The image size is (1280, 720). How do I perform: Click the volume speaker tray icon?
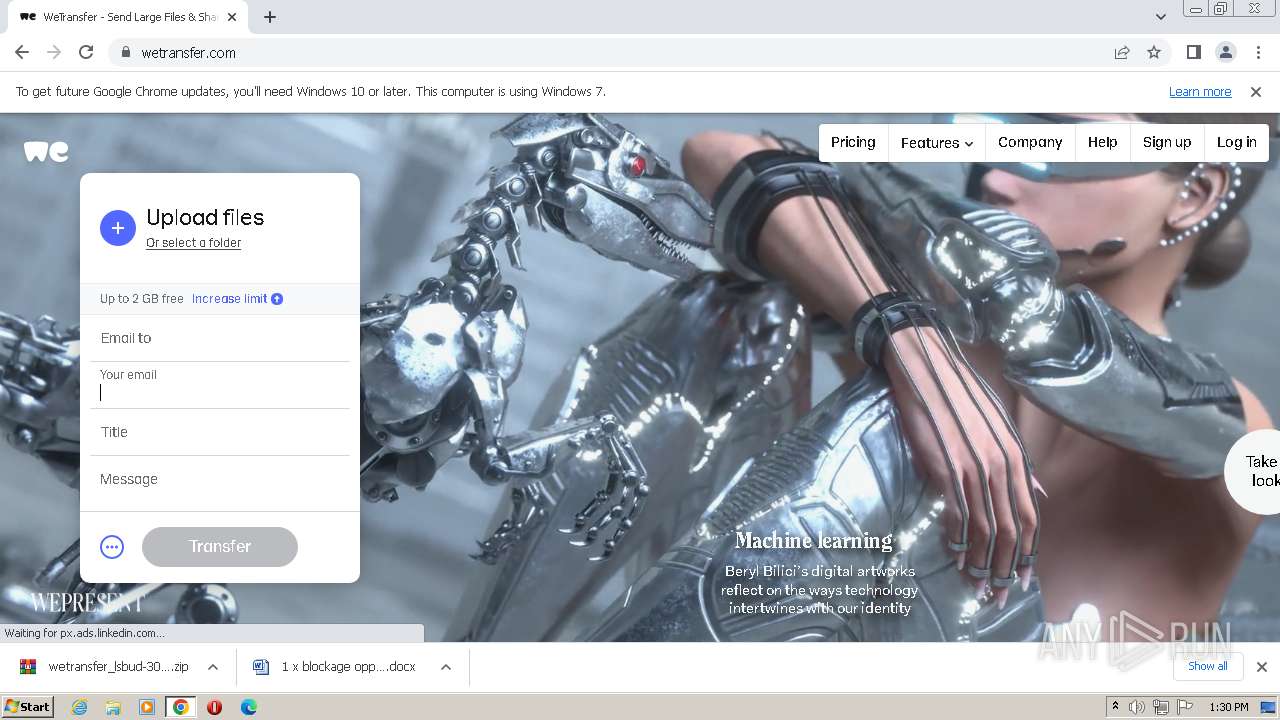(x=1137, y=707)
